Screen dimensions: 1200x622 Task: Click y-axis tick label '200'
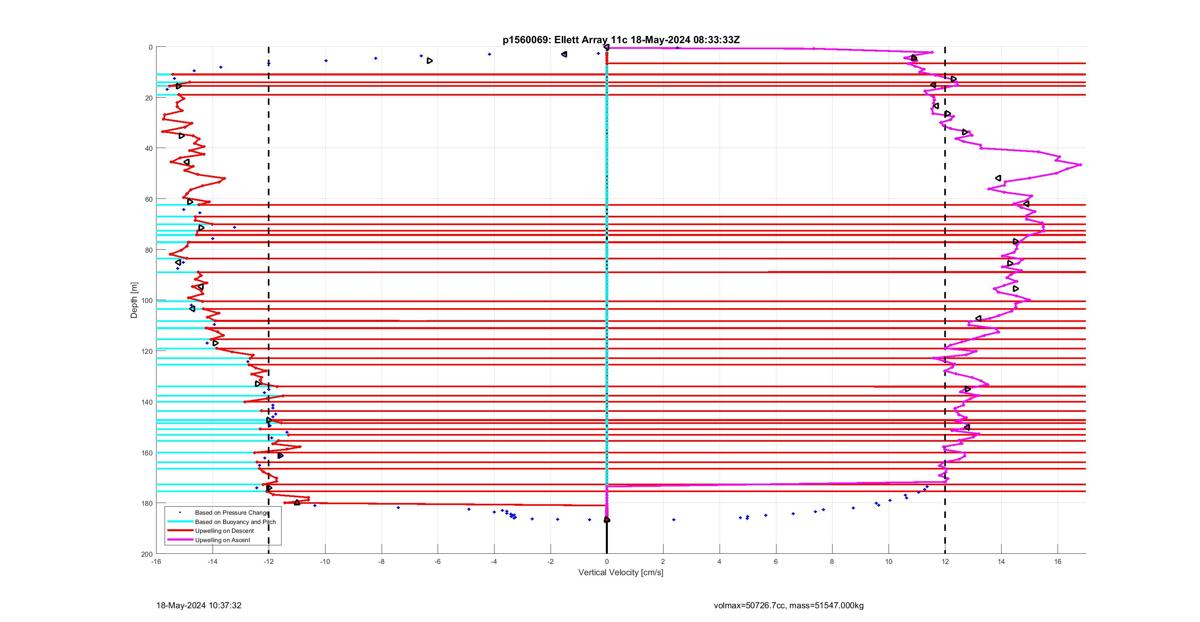146,554
